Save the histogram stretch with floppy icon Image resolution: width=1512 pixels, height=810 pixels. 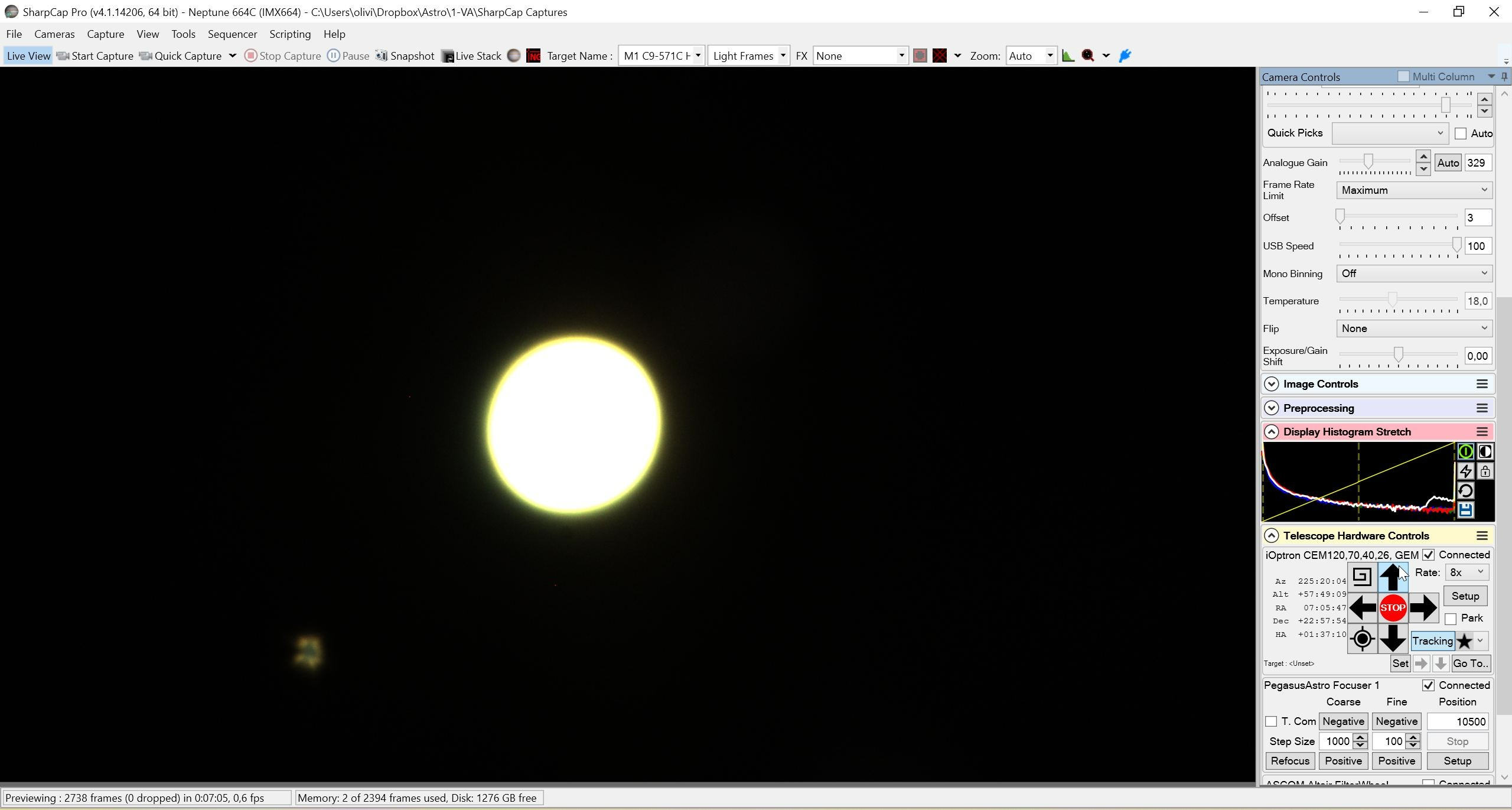[1465, 510]
